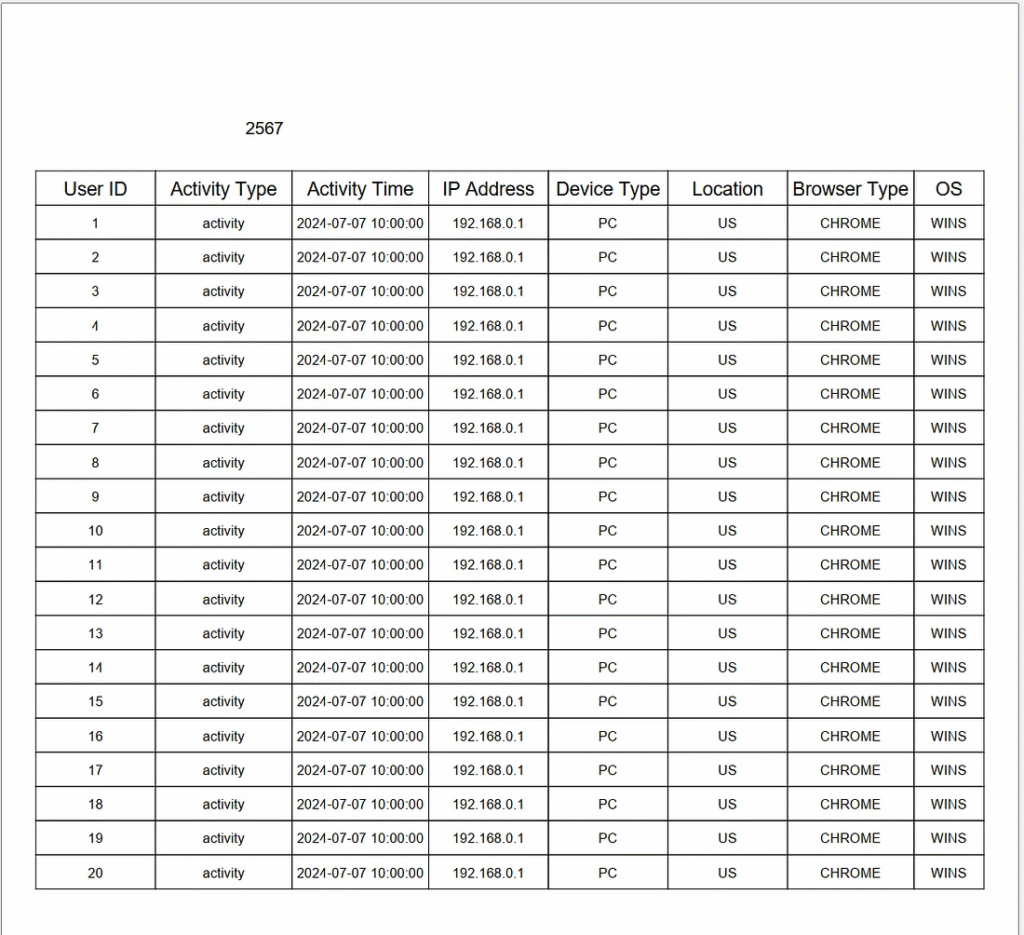The height and width of the screenshot is (935, 1024).
Task: Click User ID cell 1
Action: (95, 223)
